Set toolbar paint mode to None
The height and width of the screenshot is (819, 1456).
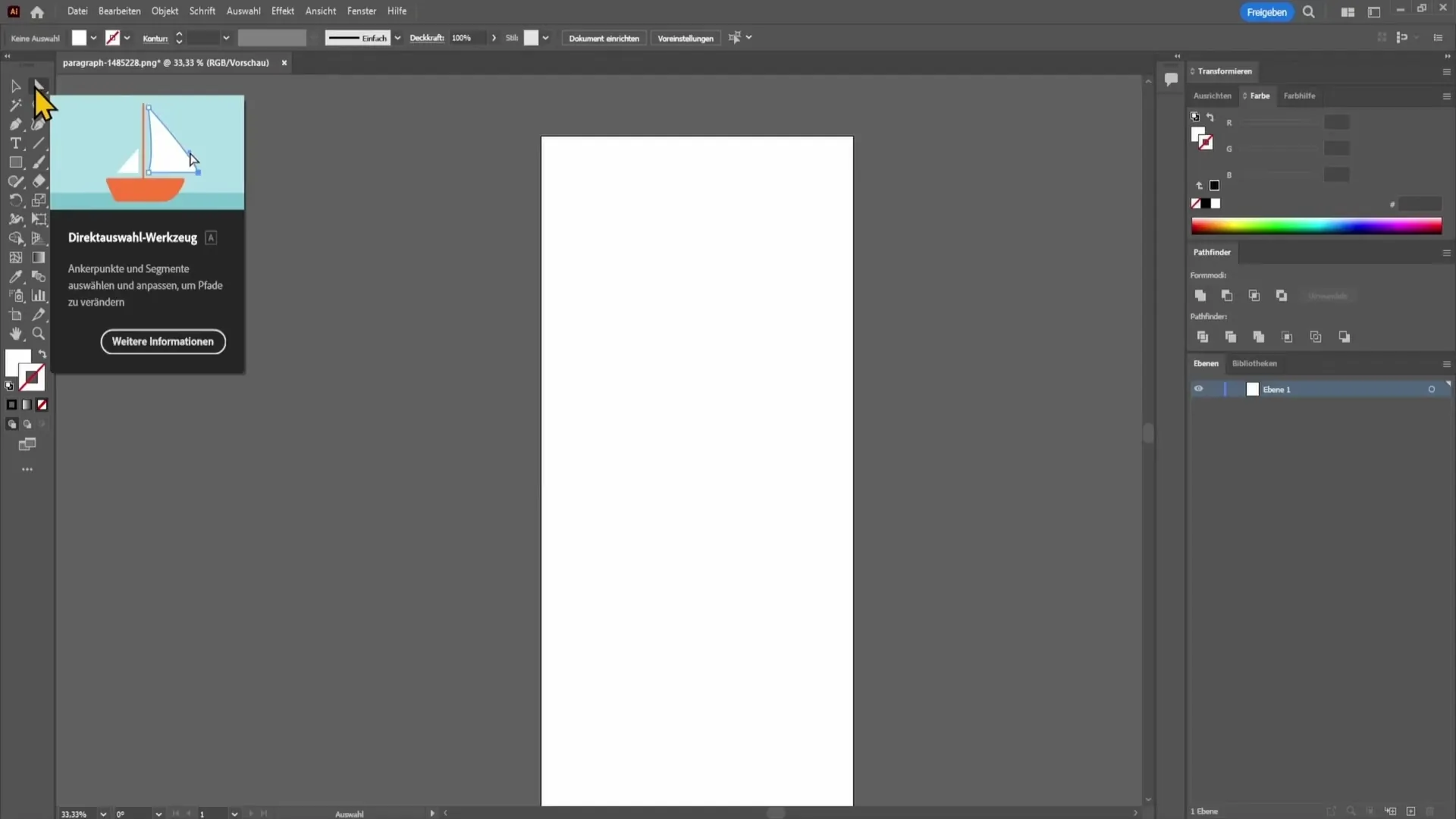pyautogui.click(x=42, y=405)
